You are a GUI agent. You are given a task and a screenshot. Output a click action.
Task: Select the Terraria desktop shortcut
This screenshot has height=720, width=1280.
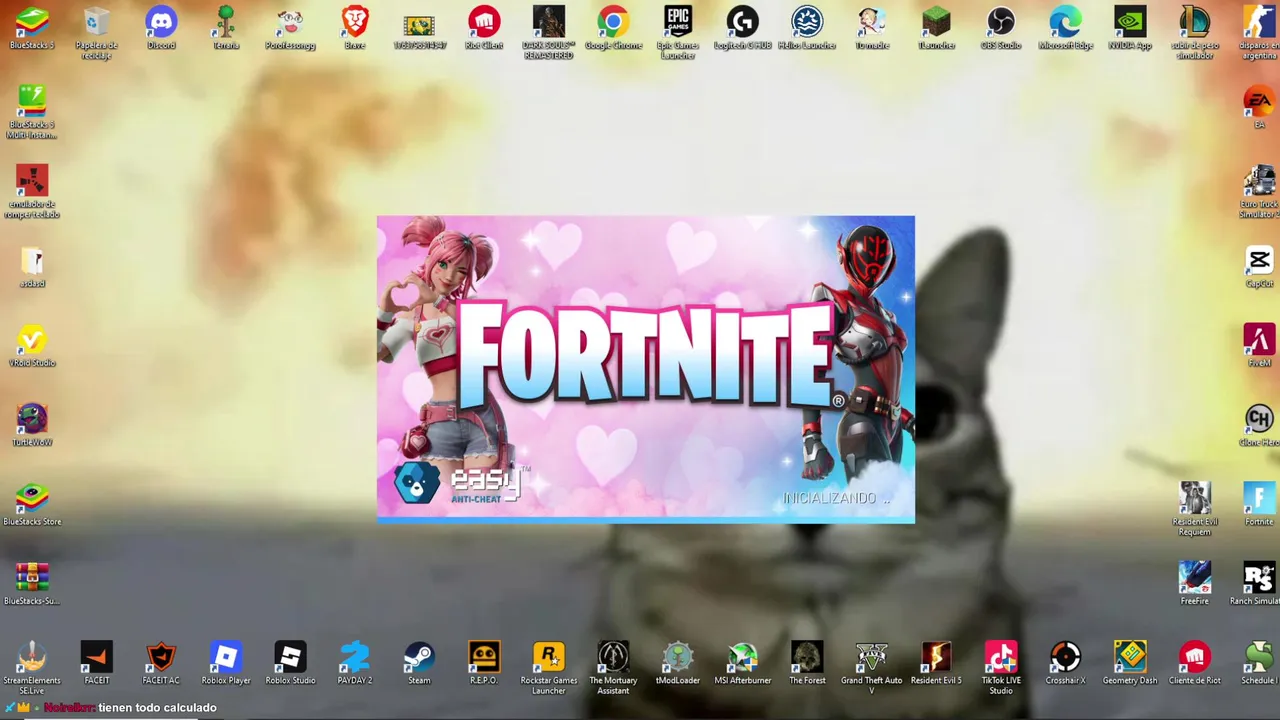click(226, 28)
